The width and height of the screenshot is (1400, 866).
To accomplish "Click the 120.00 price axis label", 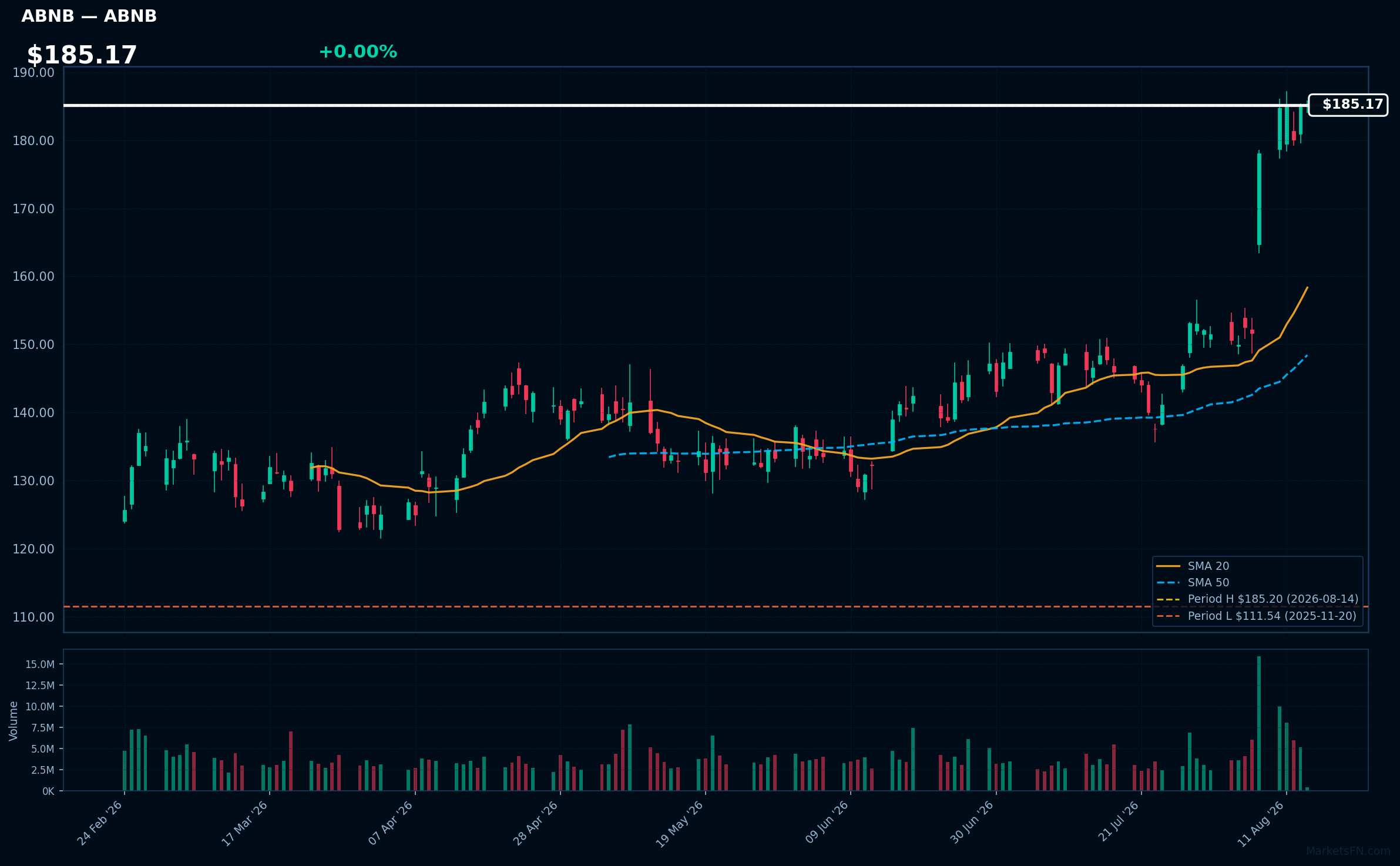I will click(33, 549).
